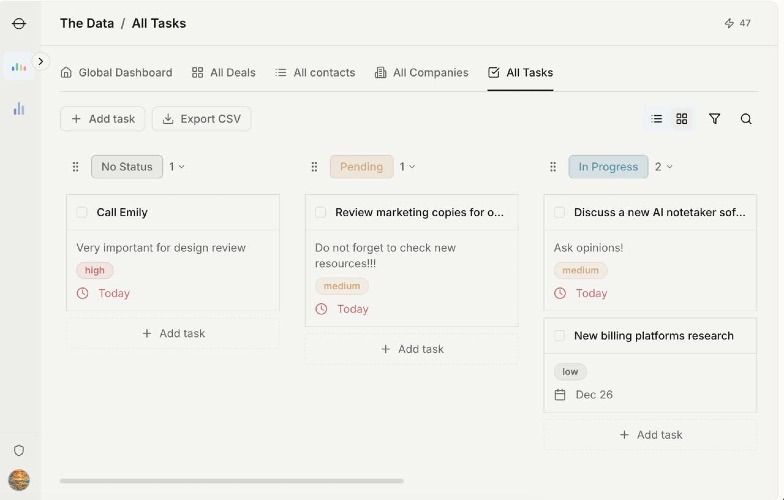This screenshot has width=784, height=500.
Task: Open the search magnifier icon
Action: [746, 118]
